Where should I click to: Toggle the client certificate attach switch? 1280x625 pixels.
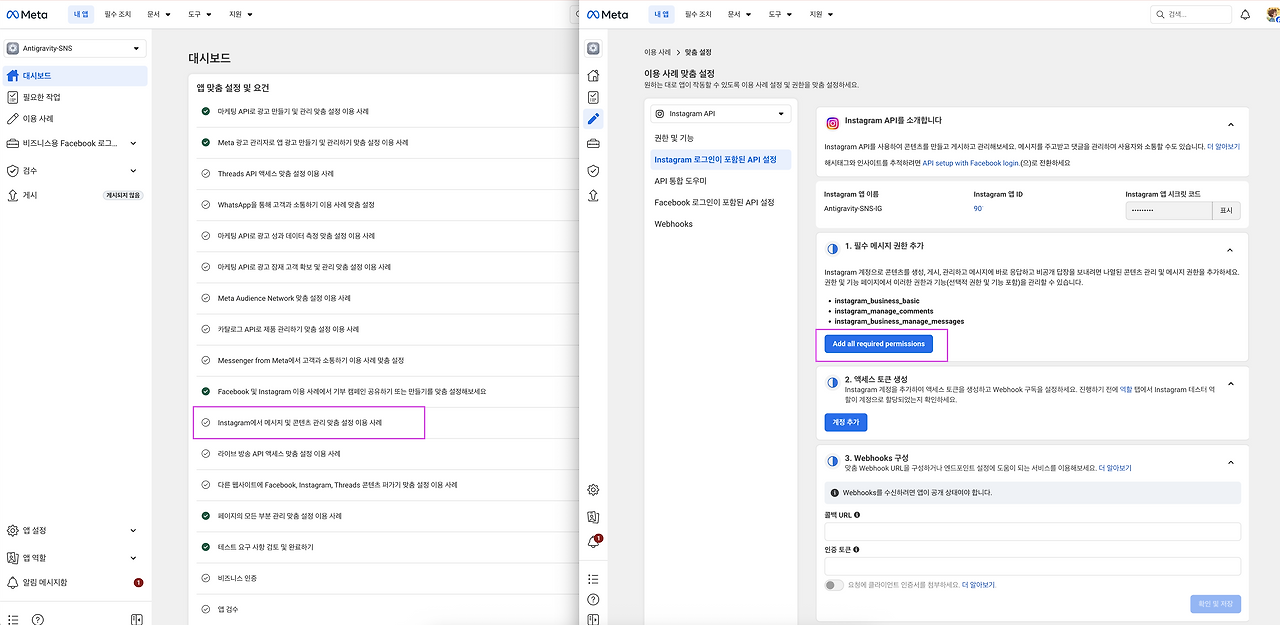click(834, 585)
